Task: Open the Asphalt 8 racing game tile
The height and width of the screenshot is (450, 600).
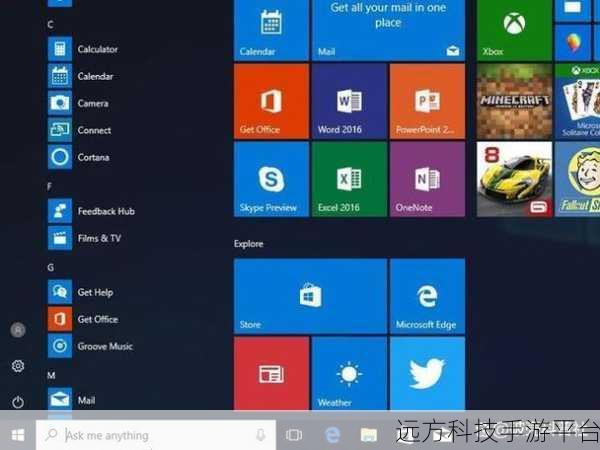Action: (514, 179)
